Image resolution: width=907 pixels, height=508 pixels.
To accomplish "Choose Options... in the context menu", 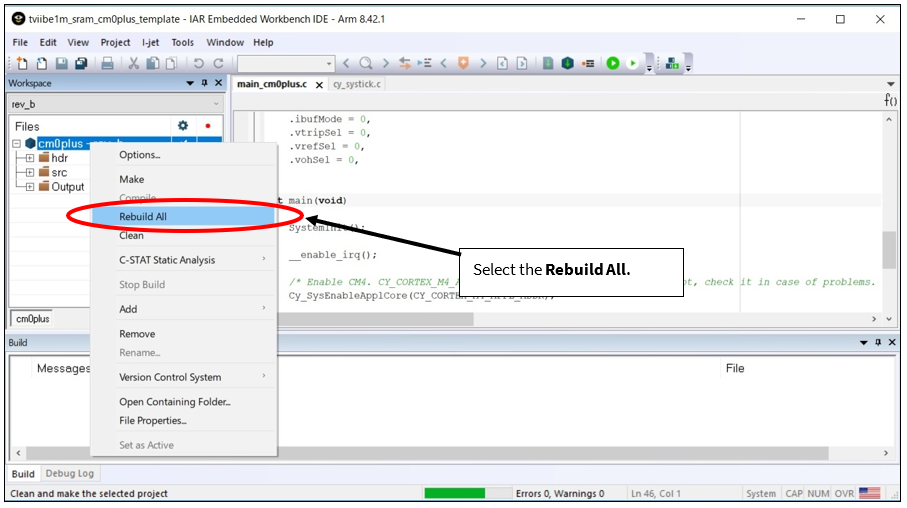I will (x=184, y=154).
